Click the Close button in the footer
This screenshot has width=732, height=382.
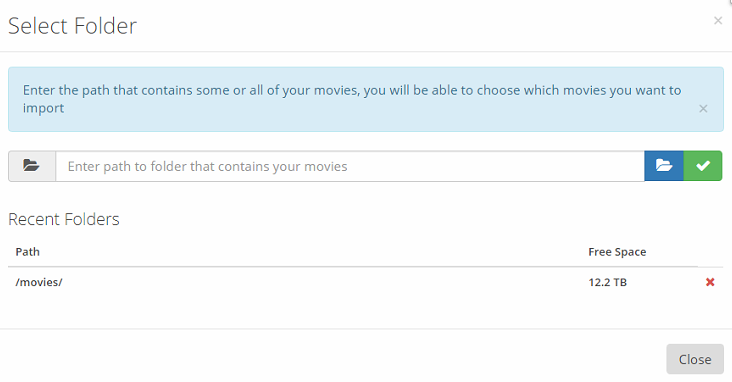695,359
